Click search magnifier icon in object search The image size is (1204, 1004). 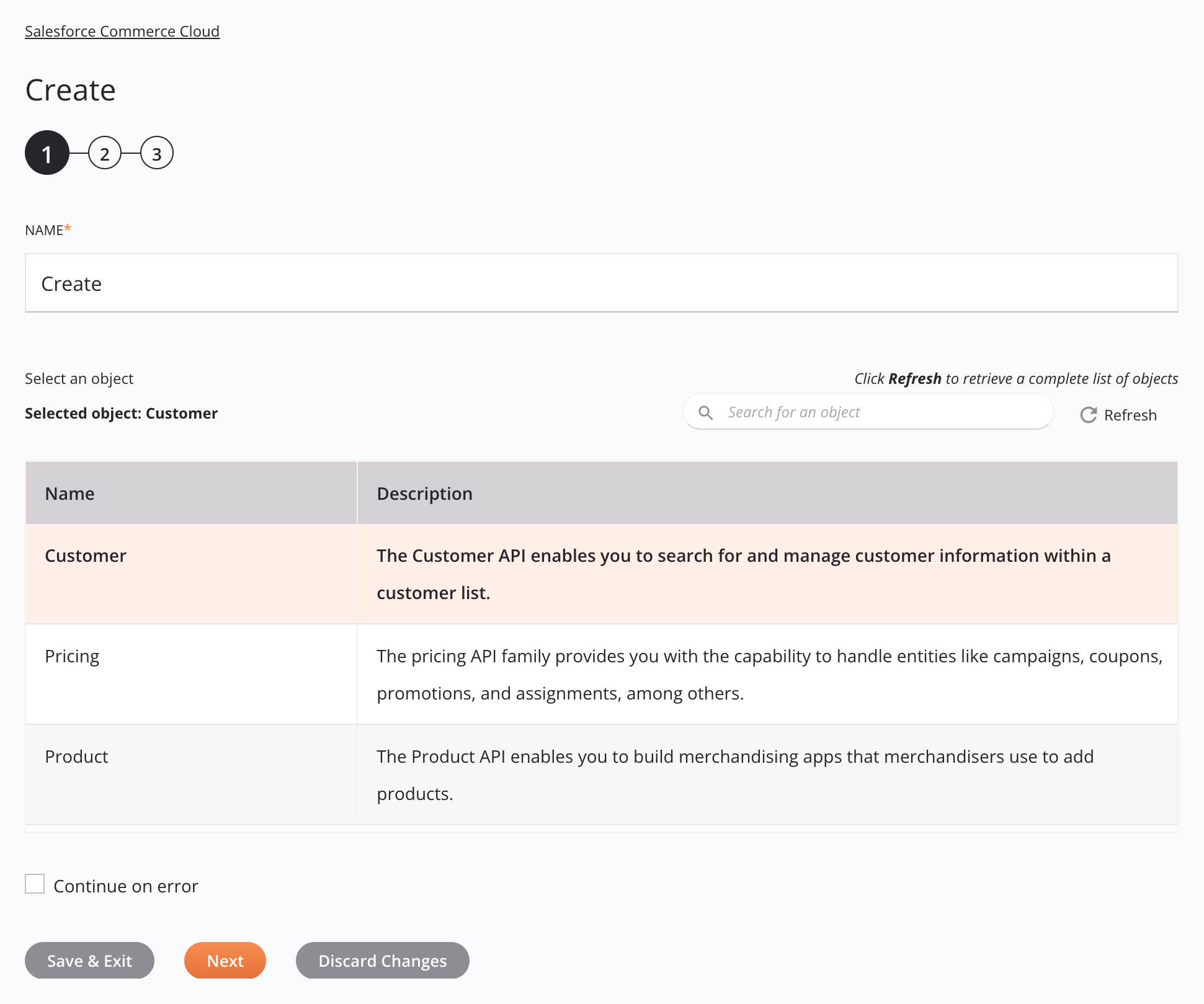coord(707,412)
